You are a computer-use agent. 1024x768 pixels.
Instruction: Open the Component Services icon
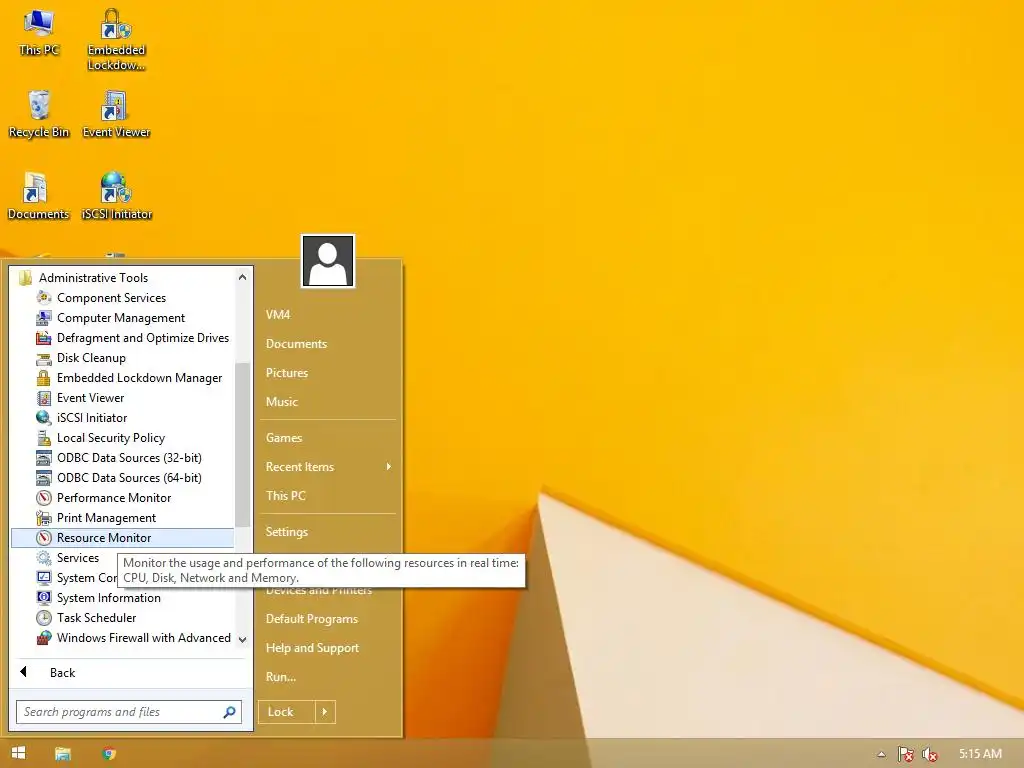(44, 298)
